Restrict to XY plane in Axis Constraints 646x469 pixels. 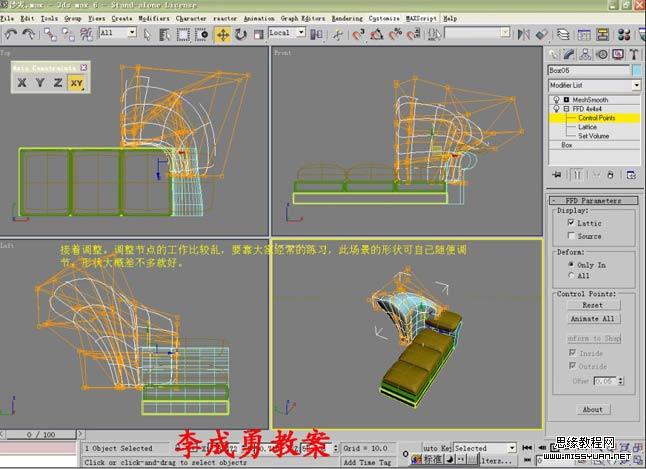(x=77, y=83)
